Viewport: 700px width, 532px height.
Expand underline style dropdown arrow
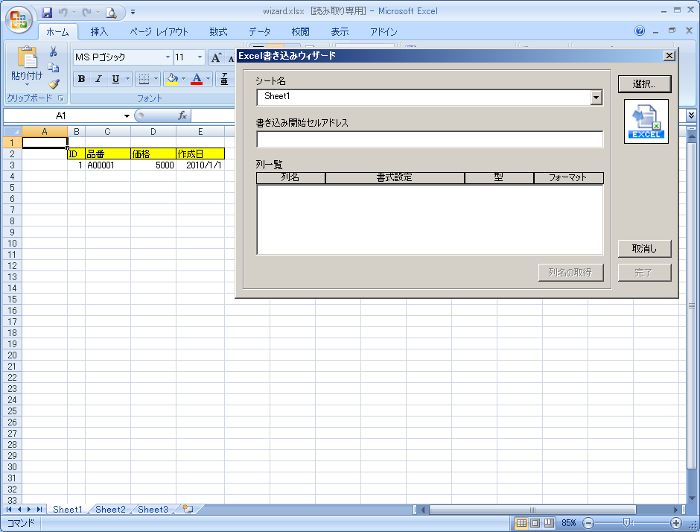pyautogui.click(x=128, y=79)
